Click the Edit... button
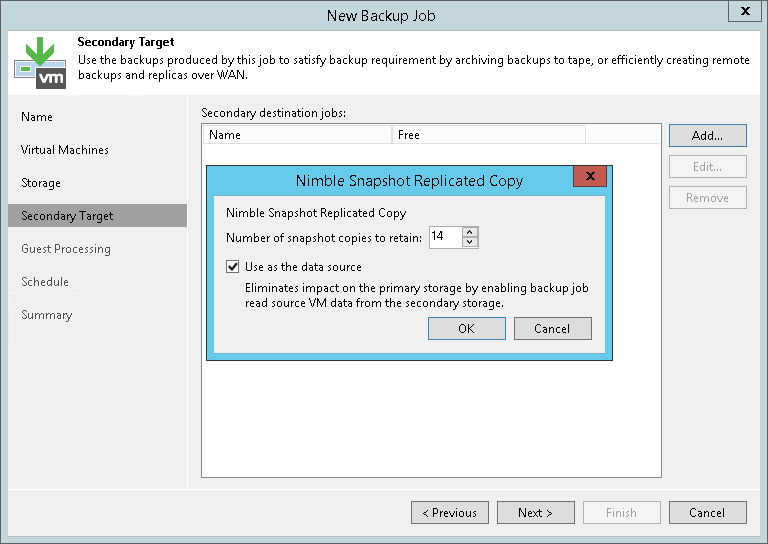Image resolution: width=768 pixels, height=544 pixels. [x=708, y=167]
